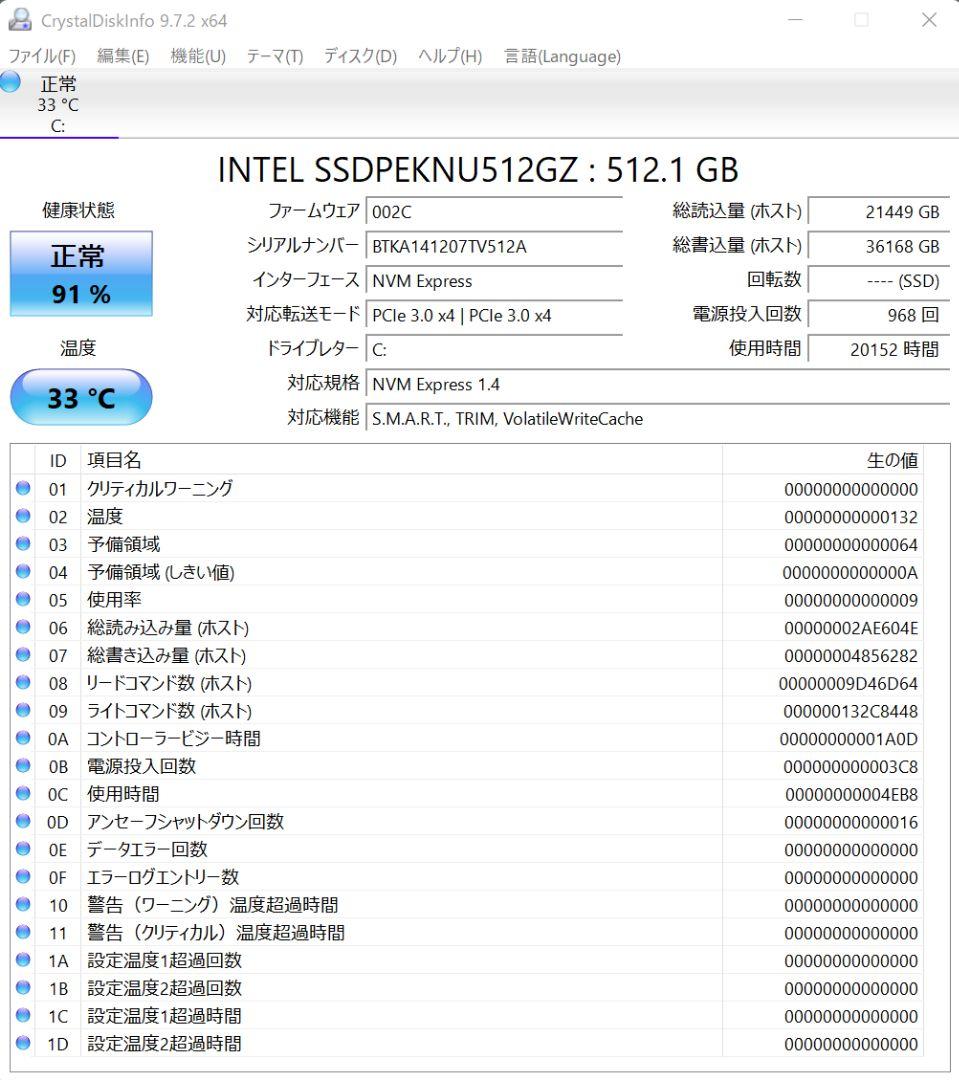Screen dimensions: 959x1080
Task: Click power on hours value 20152 時間
Action: [x=879, y=350]
